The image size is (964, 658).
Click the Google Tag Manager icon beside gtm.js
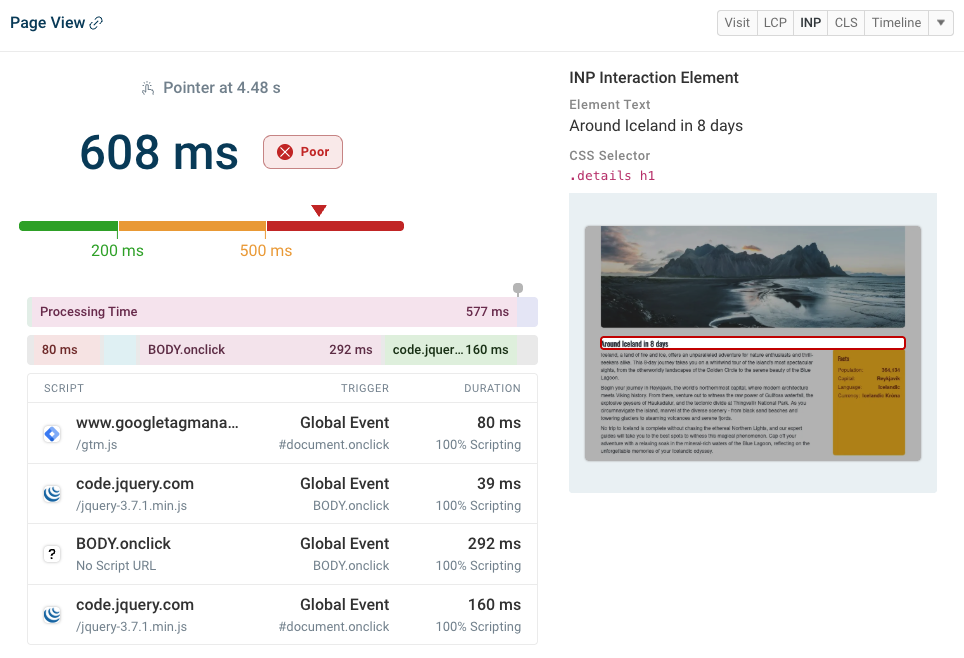(51, 432)
